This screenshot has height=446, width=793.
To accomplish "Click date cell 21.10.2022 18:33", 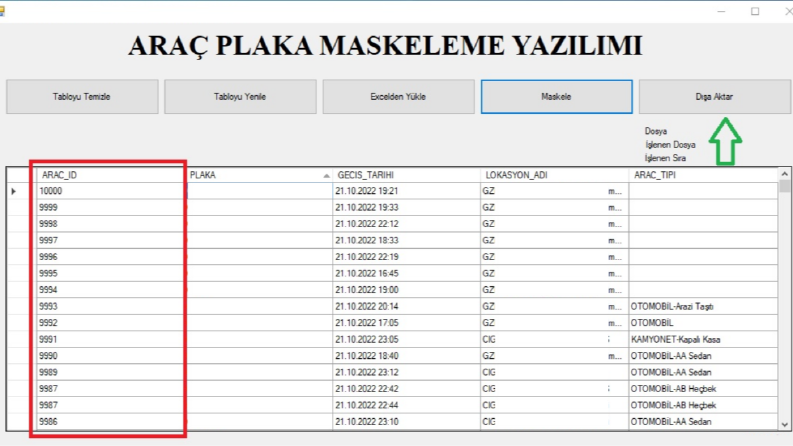I will 407,240.
